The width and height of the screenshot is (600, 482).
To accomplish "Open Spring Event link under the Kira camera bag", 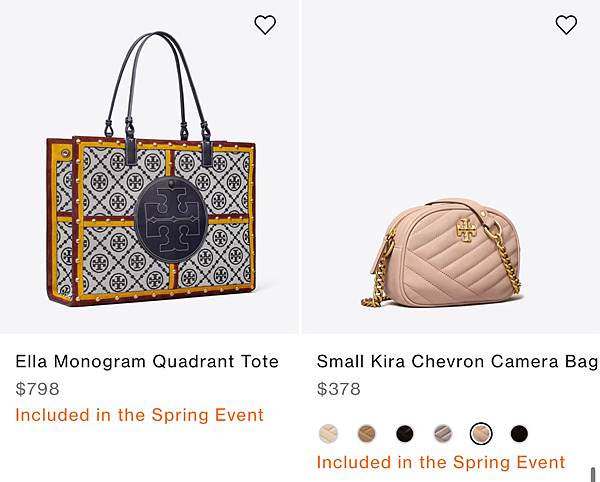I will (x=441, y=462).
